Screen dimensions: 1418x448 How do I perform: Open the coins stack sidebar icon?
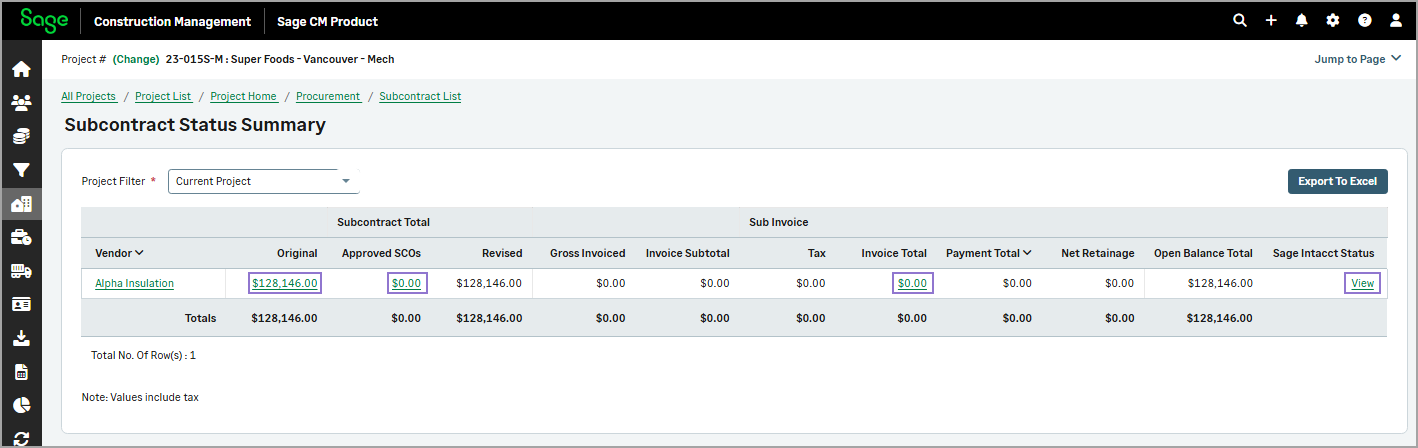(21, 137)
